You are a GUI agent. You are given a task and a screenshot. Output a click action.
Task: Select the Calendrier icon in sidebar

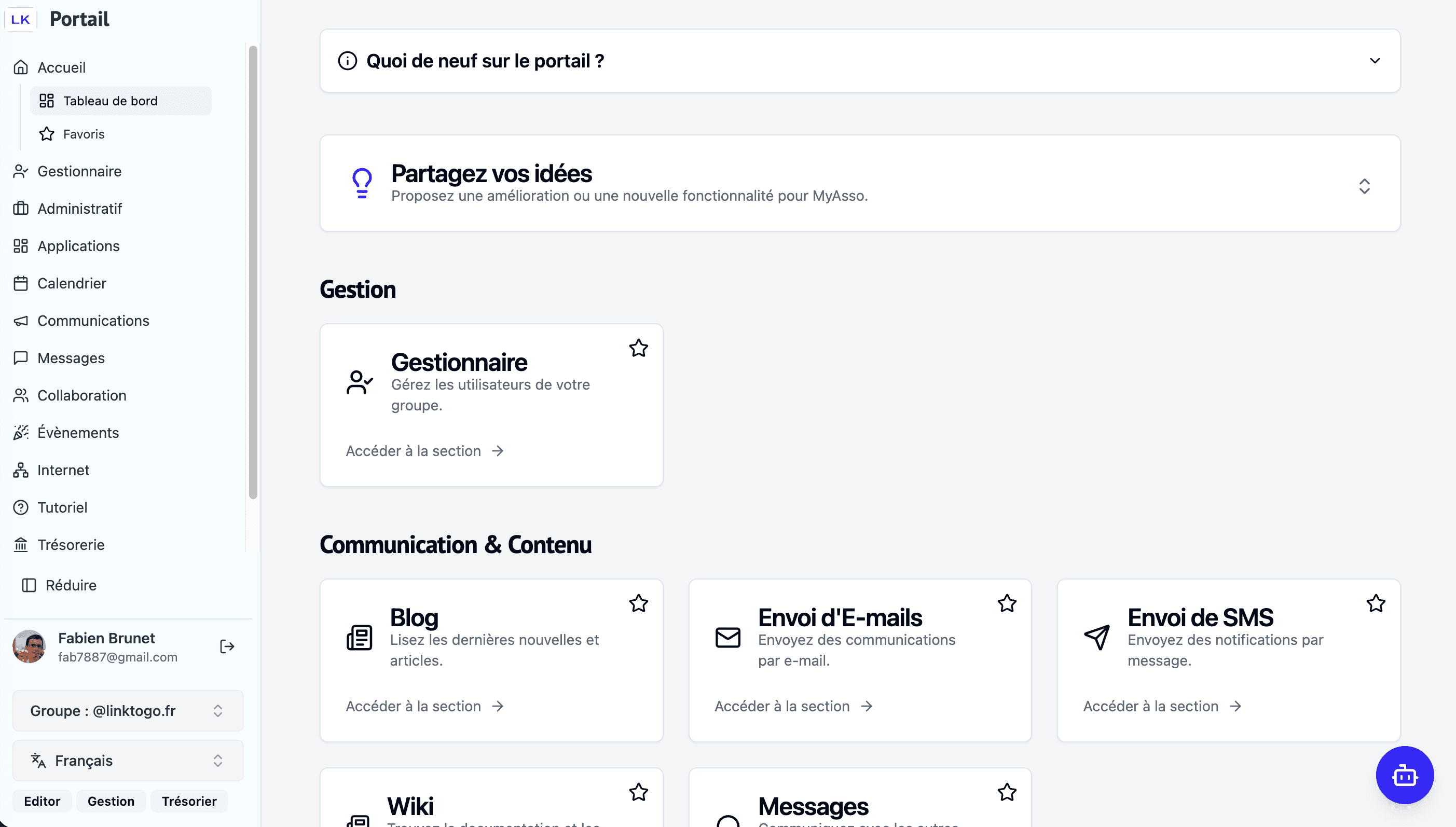pos(20,283)
